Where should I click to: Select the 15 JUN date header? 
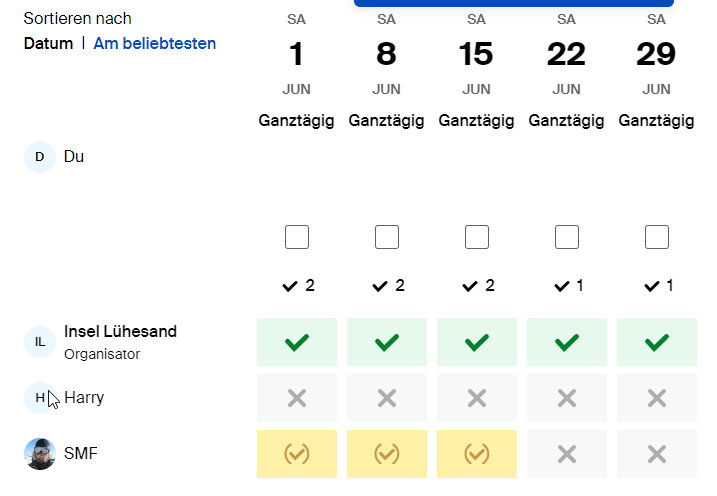(x=477, y=55)
